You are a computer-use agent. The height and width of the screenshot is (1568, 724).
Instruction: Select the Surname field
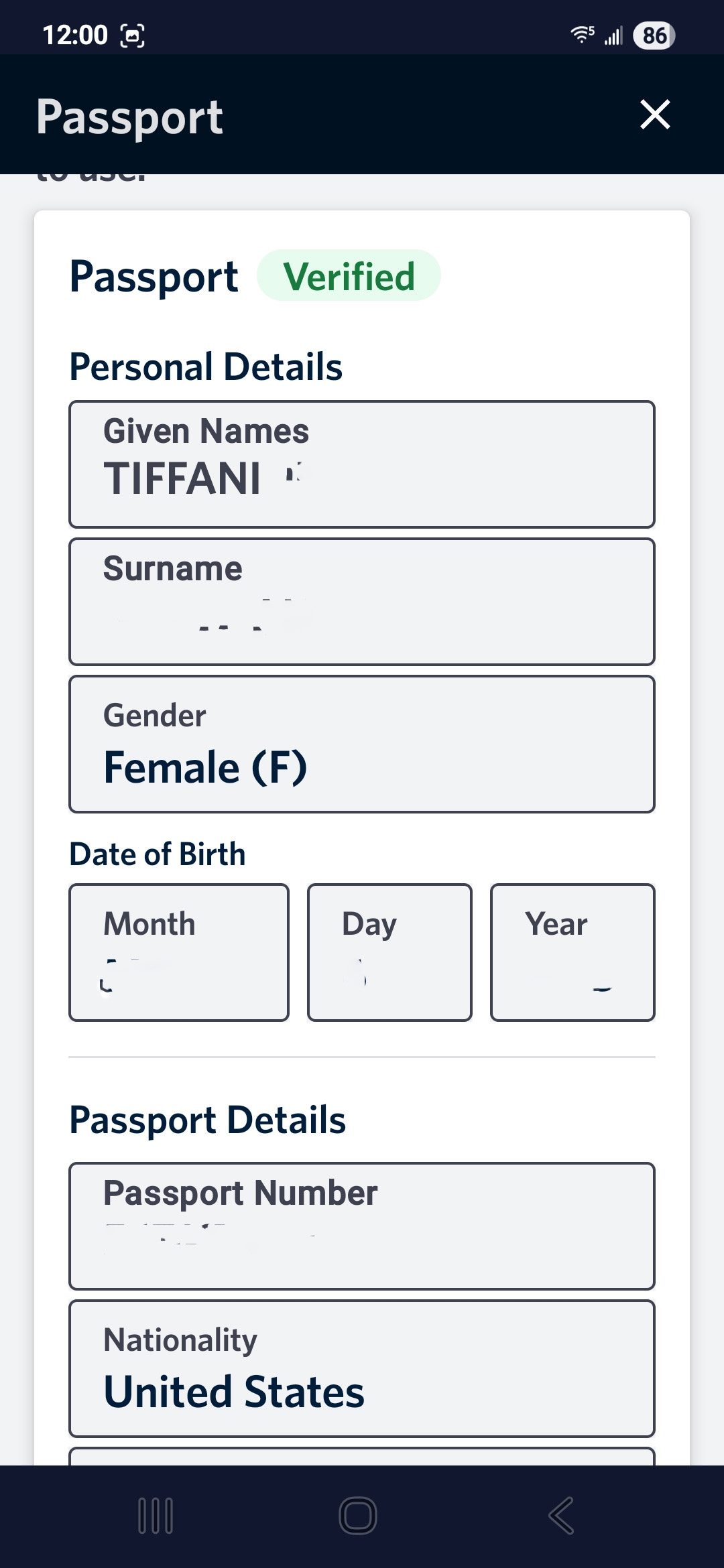[362, 602]
